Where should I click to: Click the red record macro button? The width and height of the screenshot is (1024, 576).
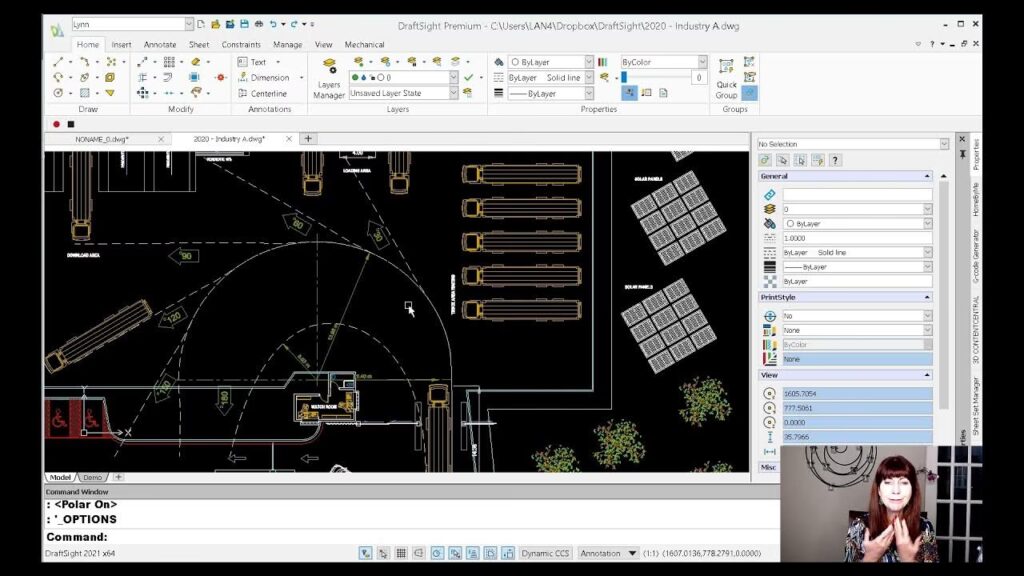(56, 124)
